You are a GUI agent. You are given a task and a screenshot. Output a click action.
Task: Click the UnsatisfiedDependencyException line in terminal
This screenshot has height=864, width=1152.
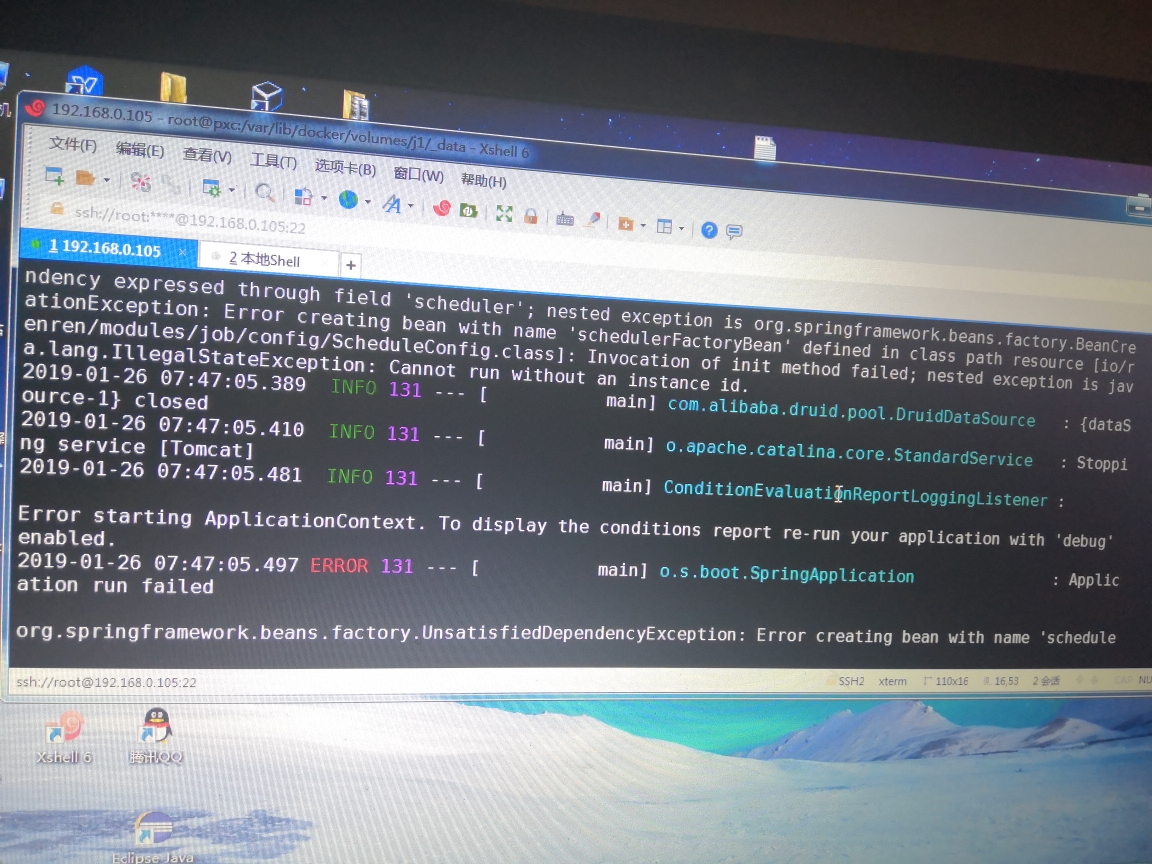point(566,635)
